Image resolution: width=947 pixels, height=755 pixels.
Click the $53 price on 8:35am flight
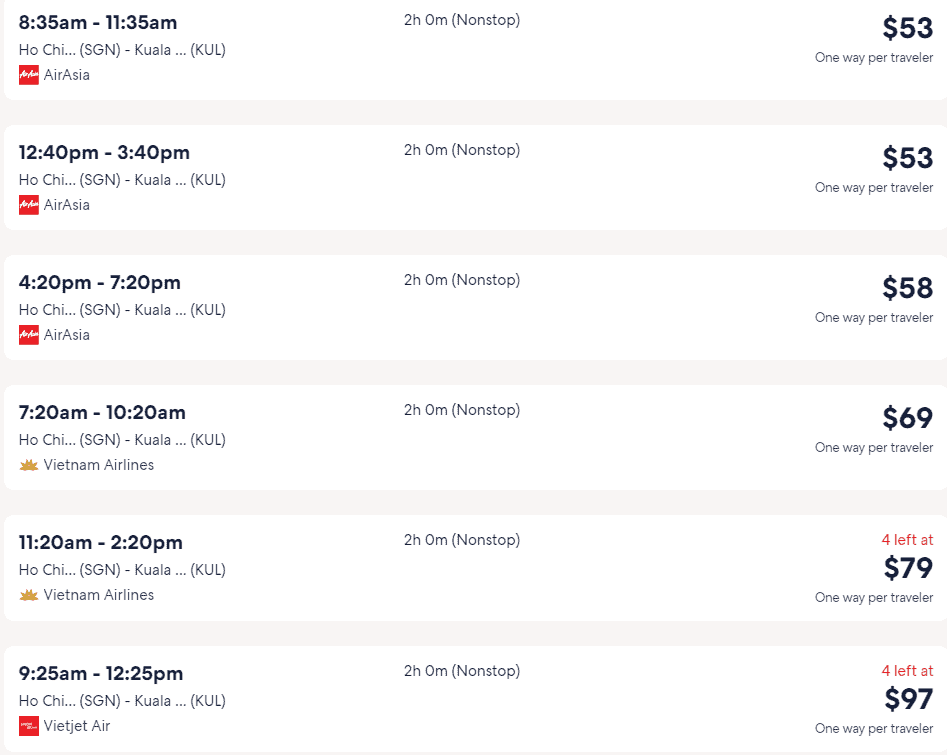click(907, 28)
